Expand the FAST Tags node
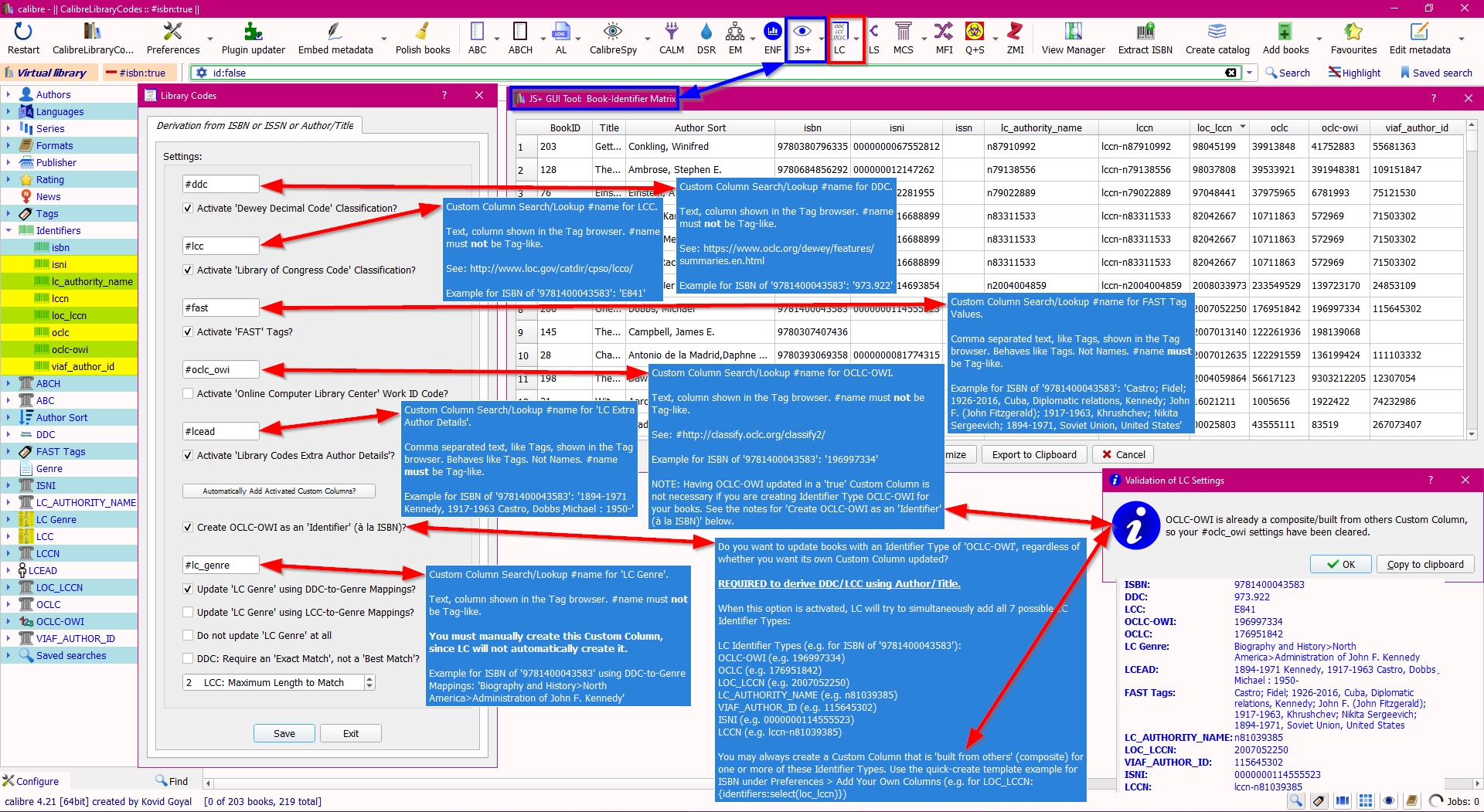The width and height of the screenshot is (1484, 812). (x=9, y=451)
